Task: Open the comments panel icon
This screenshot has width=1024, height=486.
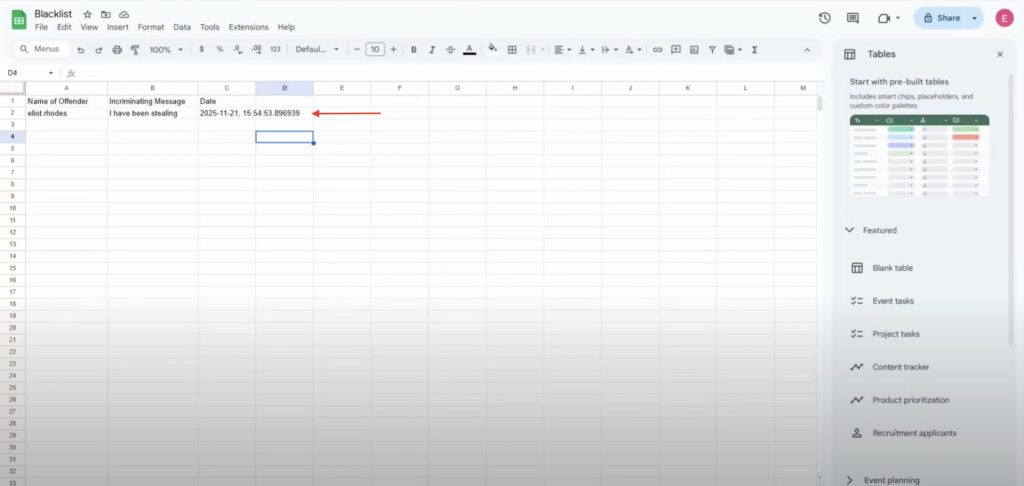Action: click(x=853, y=18)
